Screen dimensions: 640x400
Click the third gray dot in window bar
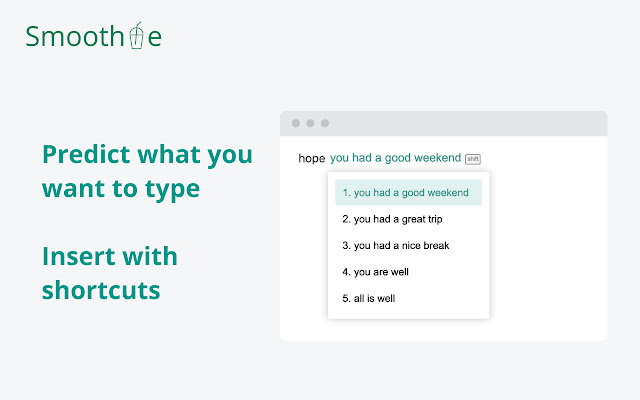tap(325, 123)
